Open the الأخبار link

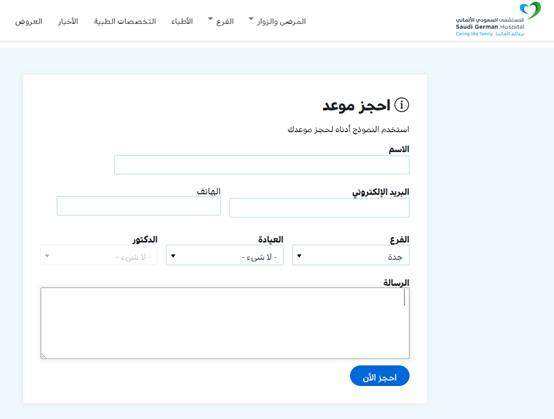[68, 21]
